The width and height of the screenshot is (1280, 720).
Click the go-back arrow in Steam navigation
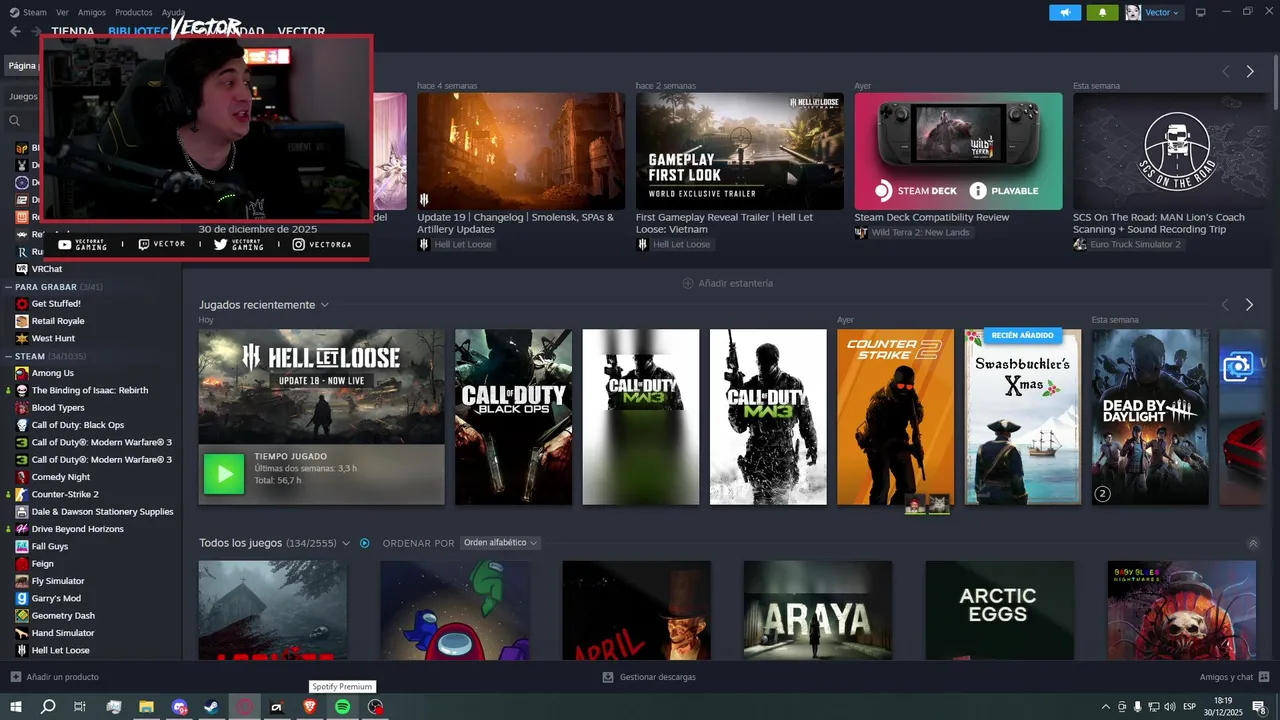point(15,31)
